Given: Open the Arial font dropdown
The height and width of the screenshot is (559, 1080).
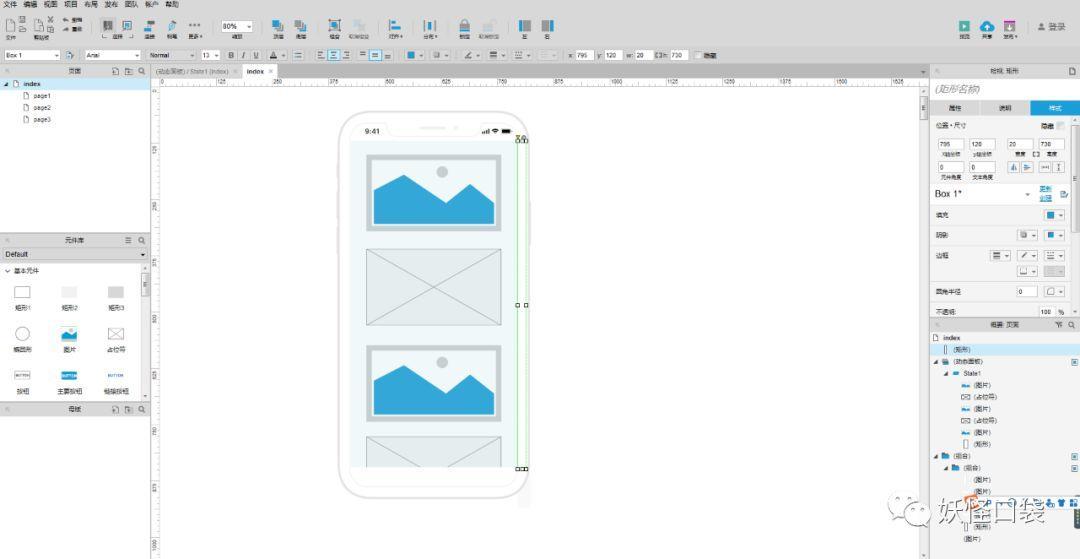Looking at the screenshot, I should point(113,55).
